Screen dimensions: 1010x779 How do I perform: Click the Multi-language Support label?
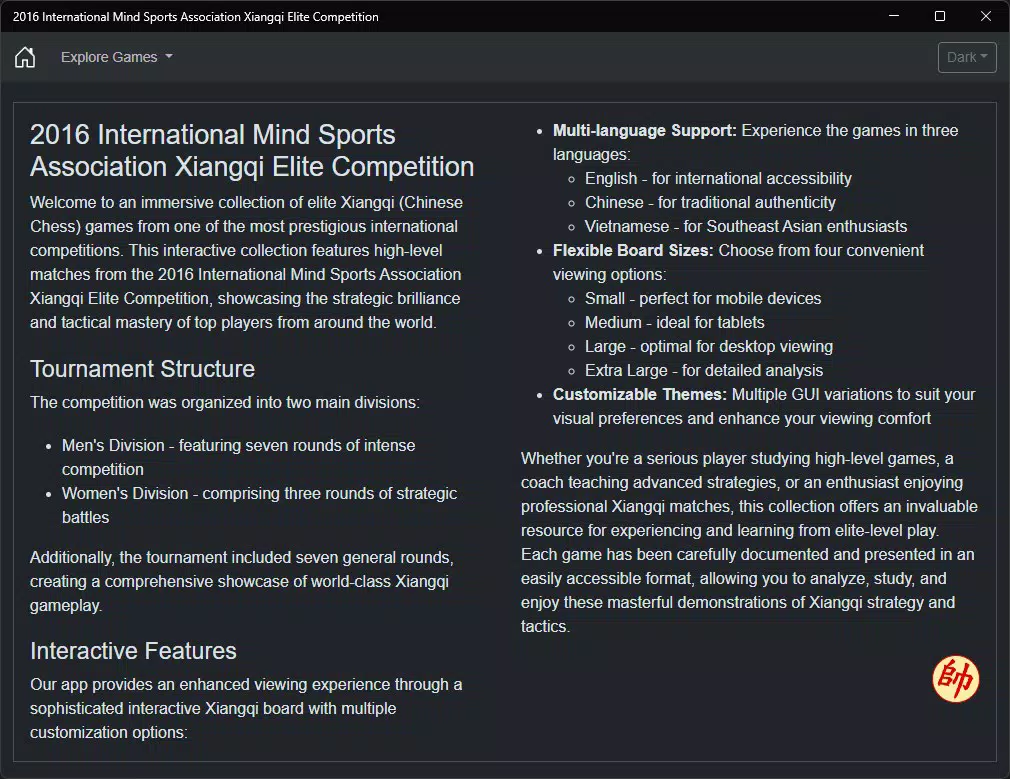pyautogui.click(x=644, y=131)
